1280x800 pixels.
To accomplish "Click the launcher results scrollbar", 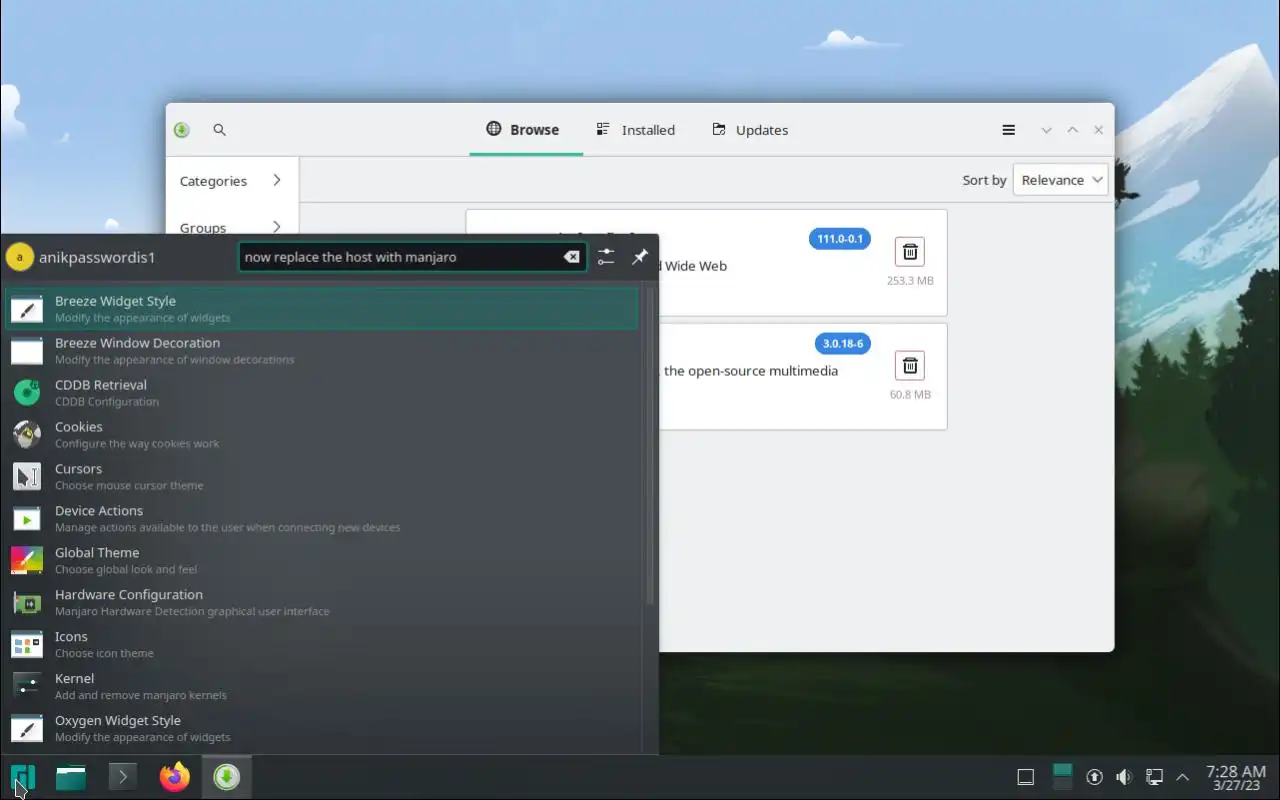I will point(650,445).
